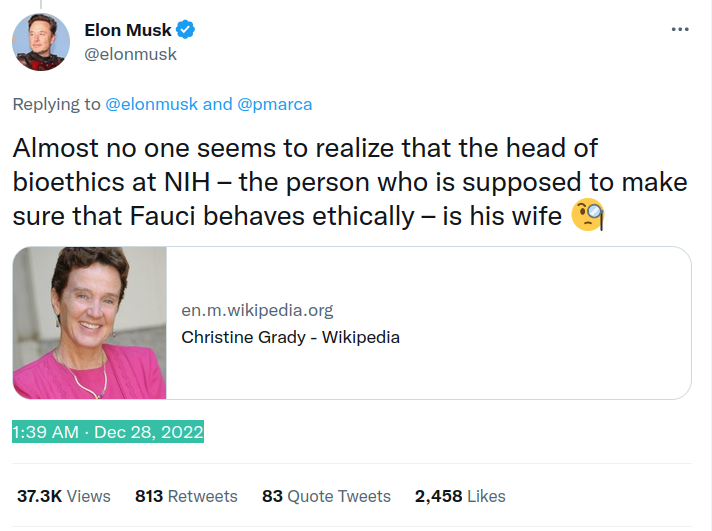The image size is (712, 531).
Task: Open the three-dot more options menu
Action: [680, 30]
